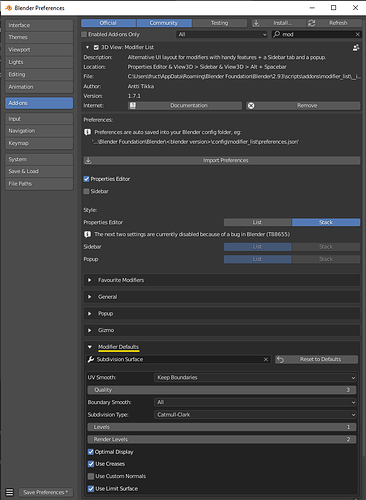The image size is (366, 500).
Task: Switch to the Keymap preferences tab
Action: tap(39, 143)
